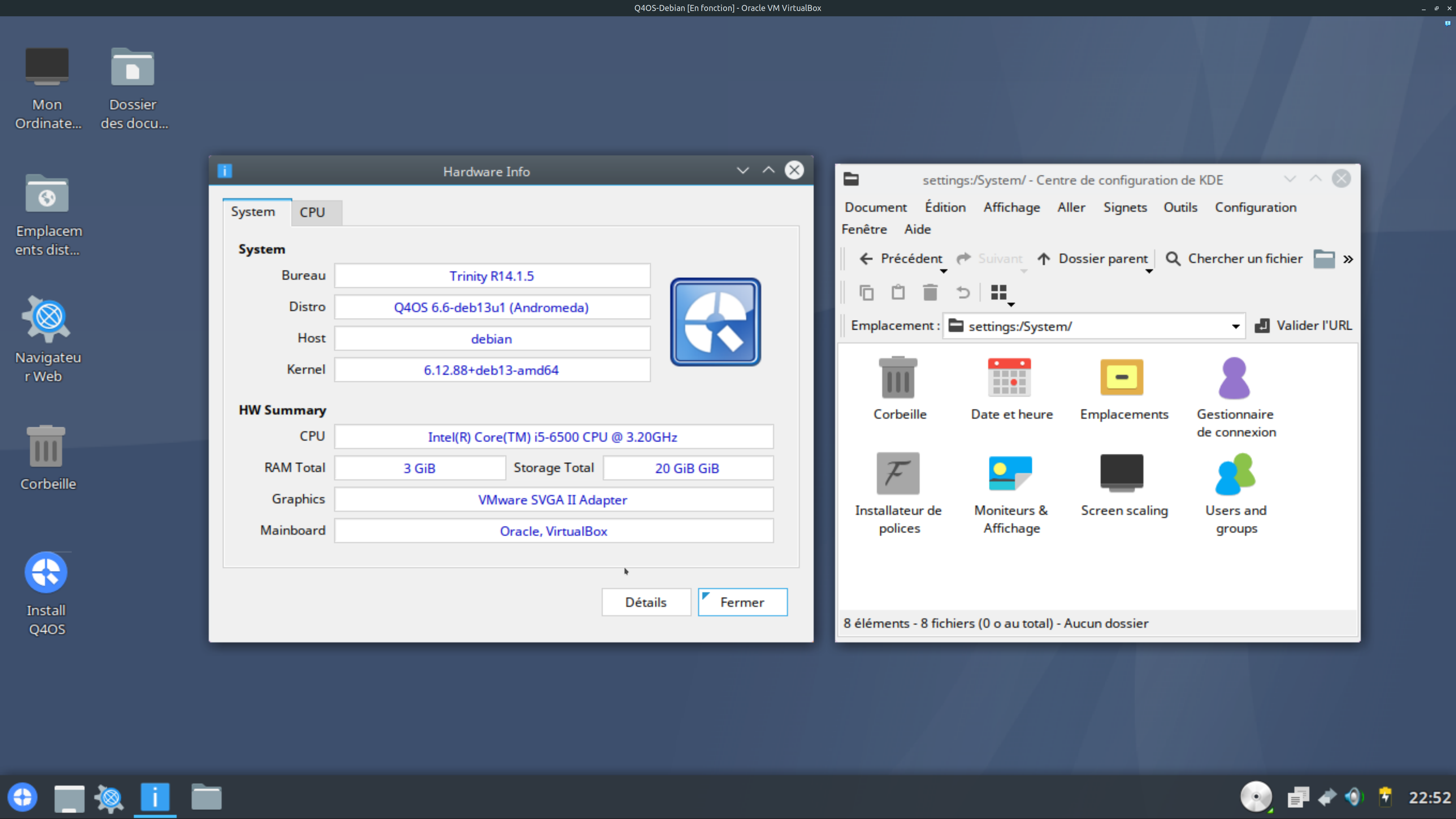Open Emplacements distants desktop icon
The image size is (1456, 819).
[48, 215]
